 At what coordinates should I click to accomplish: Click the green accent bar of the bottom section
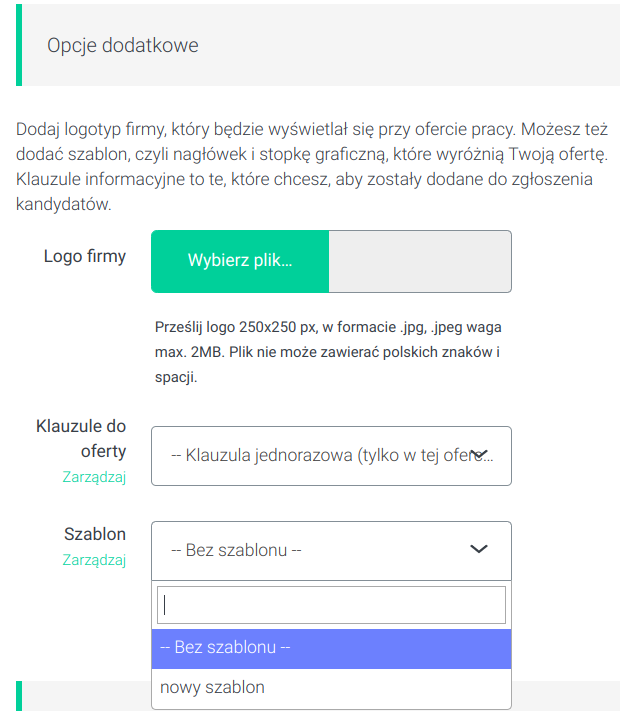point(19,696)
